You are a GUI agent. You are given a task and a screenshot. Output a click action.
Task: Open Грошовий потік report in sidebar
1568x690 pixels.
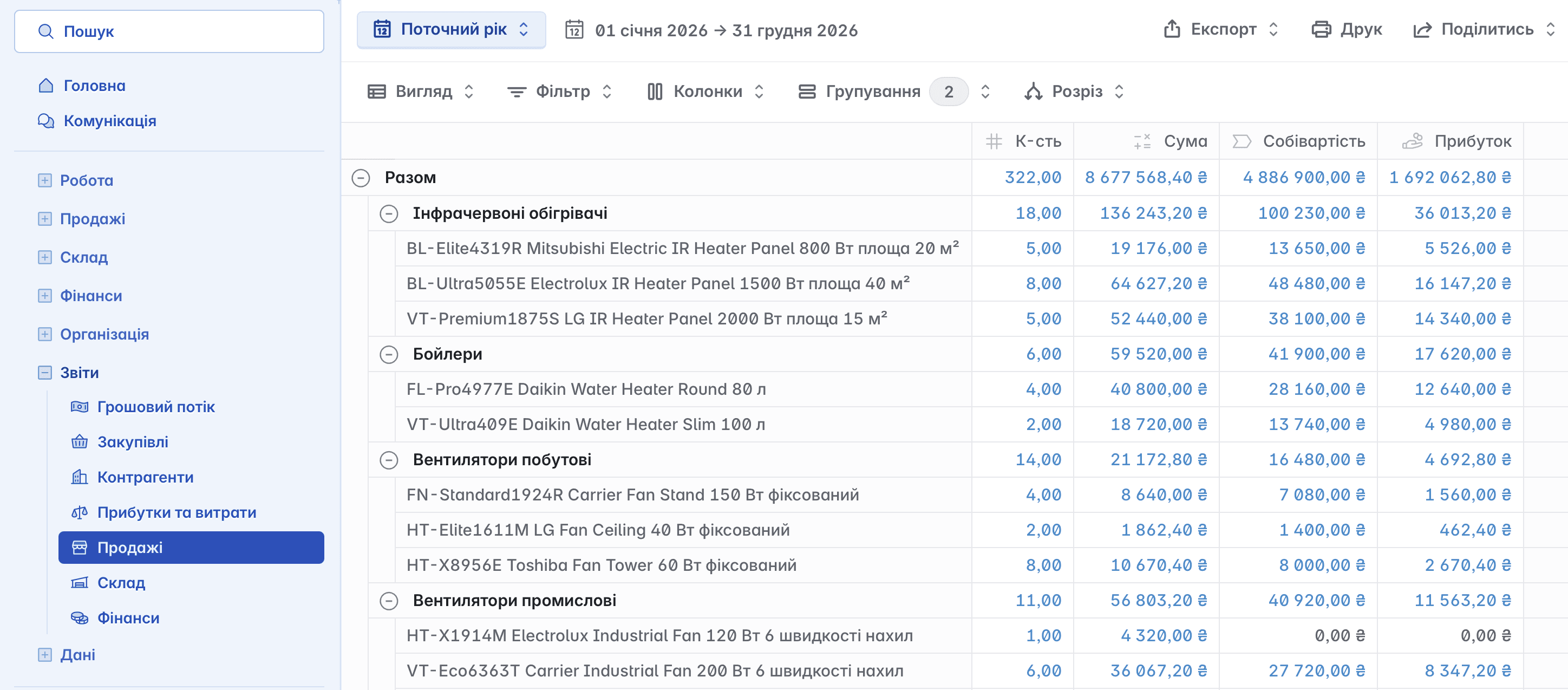tap(156, 407)
